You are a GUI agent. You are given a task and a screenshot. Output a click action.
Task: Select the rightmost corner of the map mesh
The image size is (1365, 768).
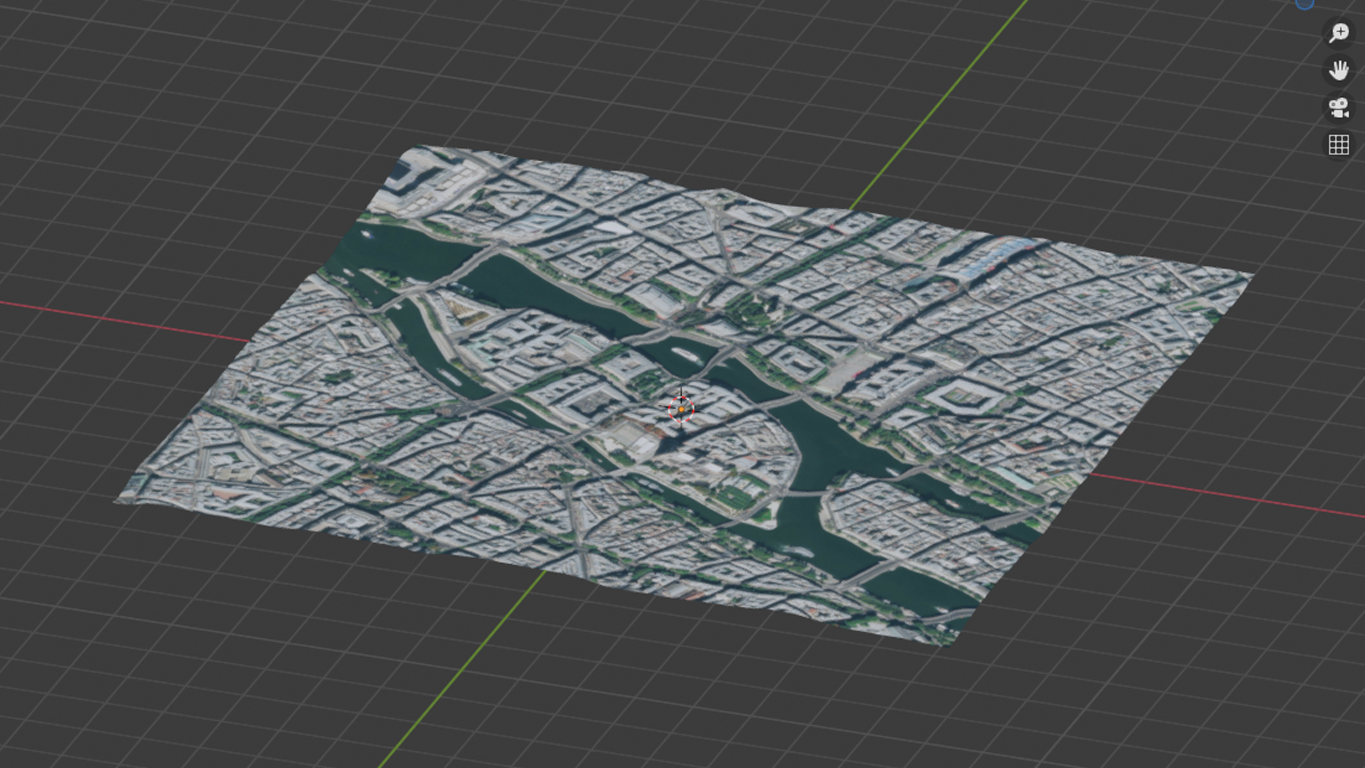1248,274
